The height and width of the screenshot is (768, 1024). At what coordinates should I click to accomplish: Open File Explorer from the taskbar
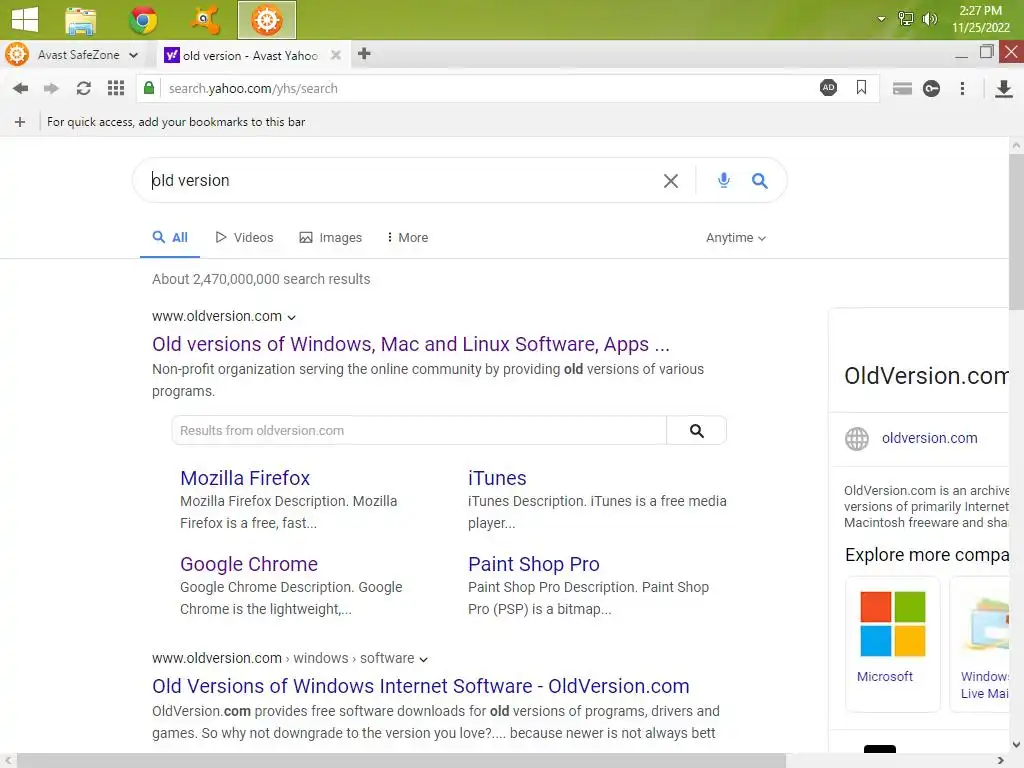(81, 20)
